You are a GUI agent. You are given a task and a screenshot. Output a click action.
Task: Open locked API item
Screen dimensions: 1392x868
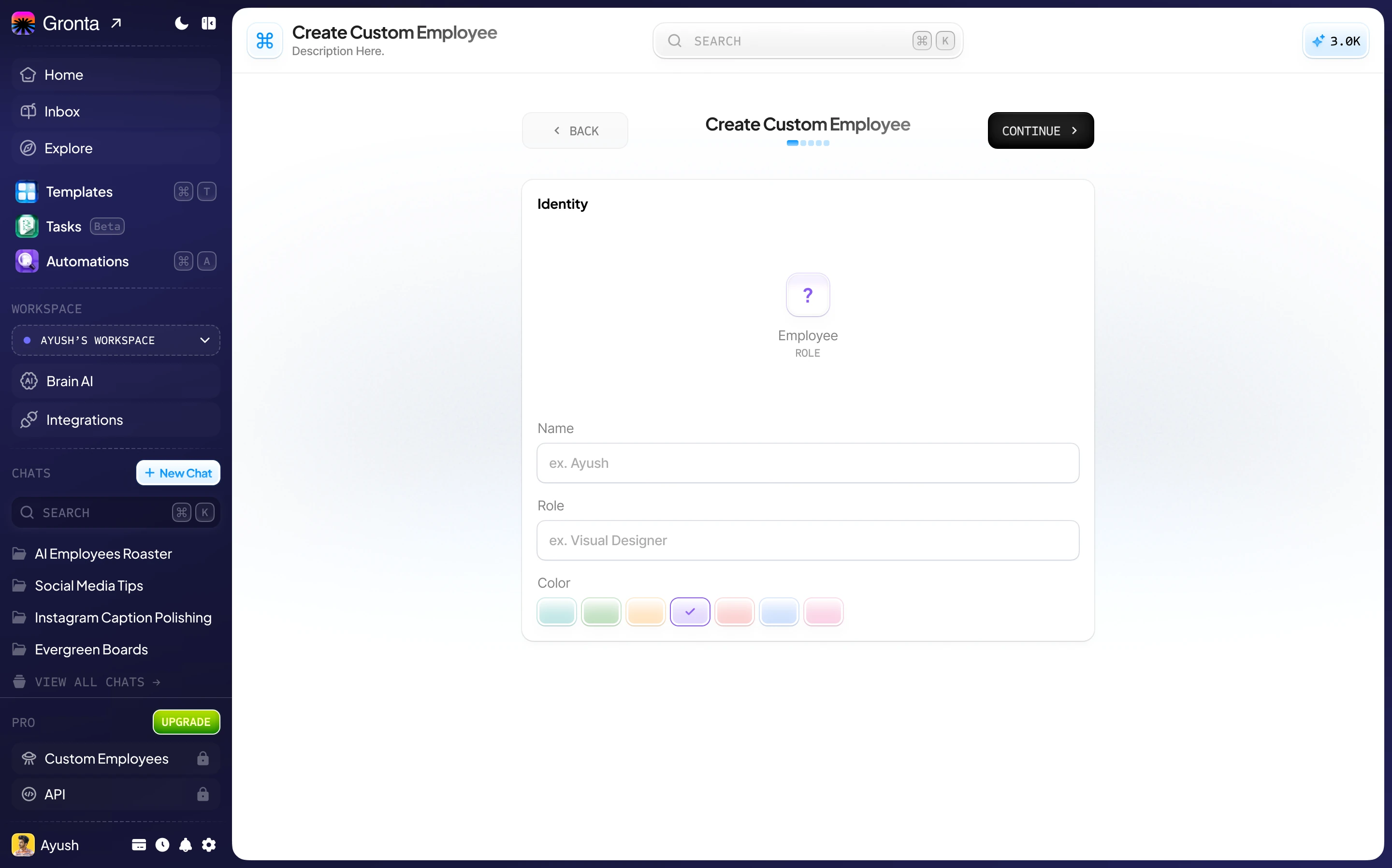tap(116, 794)
